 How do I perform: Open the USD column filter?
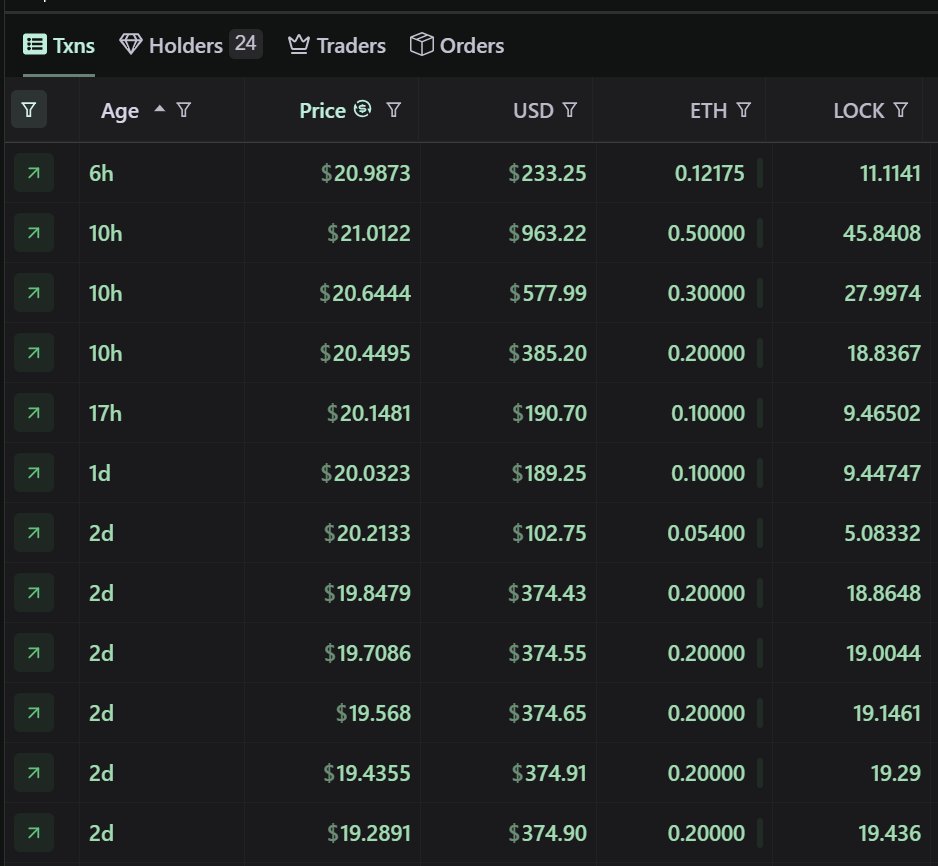pos(570,110)
